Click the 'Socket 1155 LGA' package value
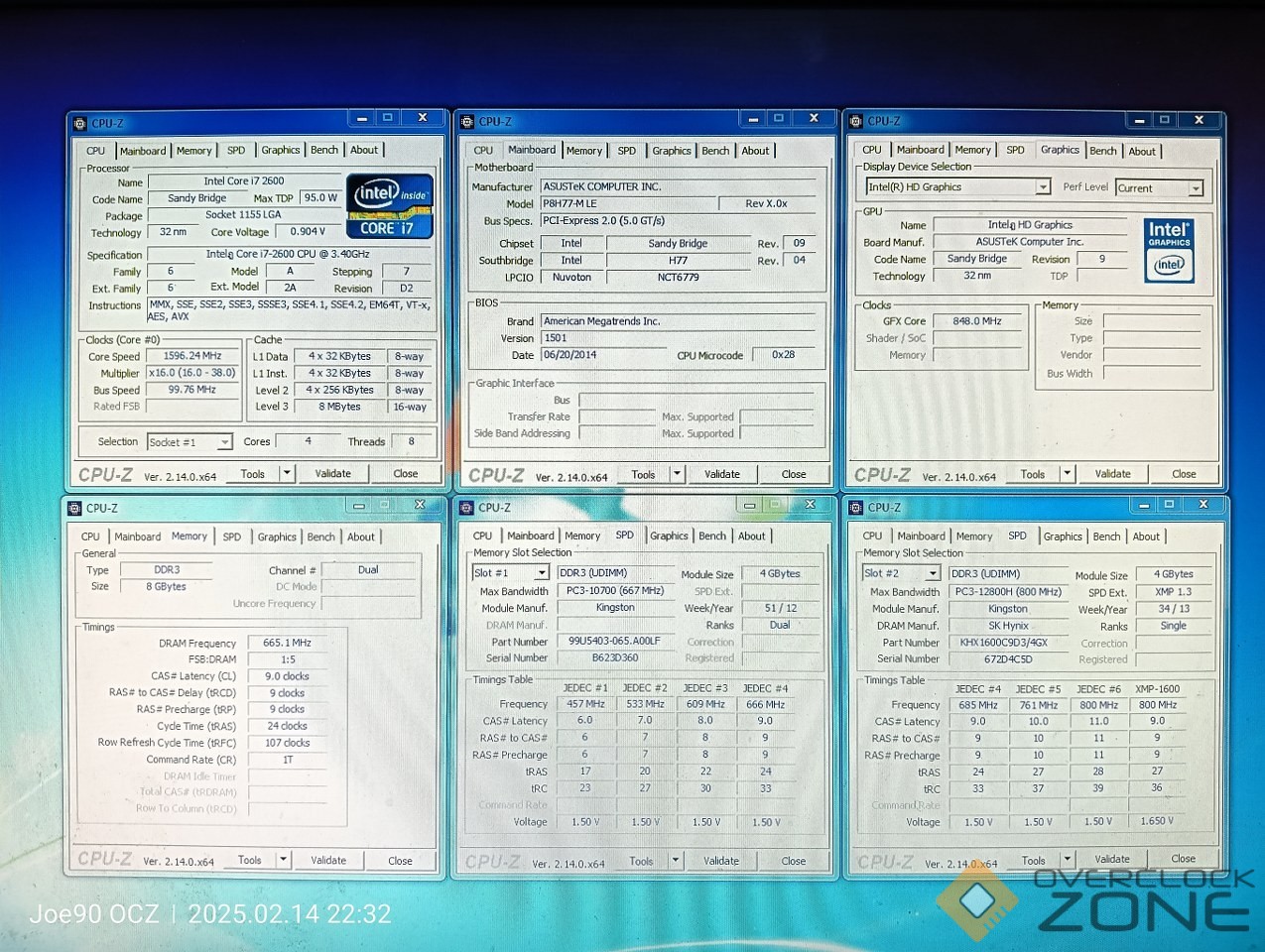Viewport: 1265px width, 952px height. click(243, 214)
